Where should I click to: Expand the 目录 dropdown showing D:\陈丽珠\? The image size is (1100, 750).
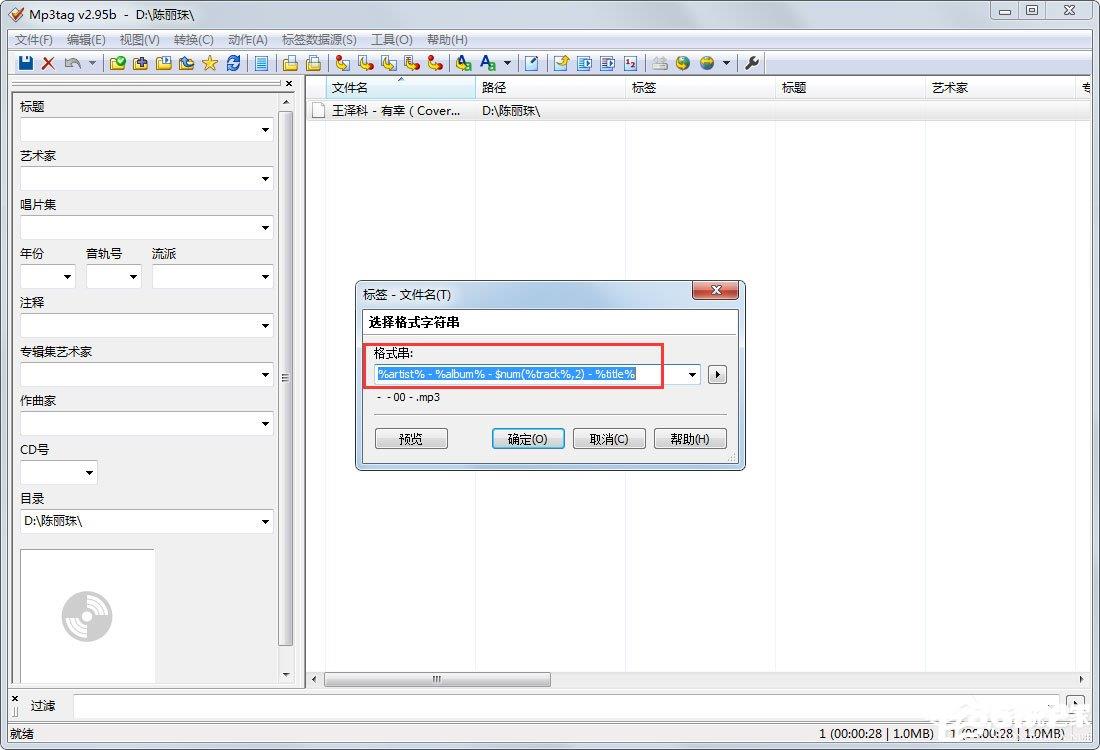[265, 522]
